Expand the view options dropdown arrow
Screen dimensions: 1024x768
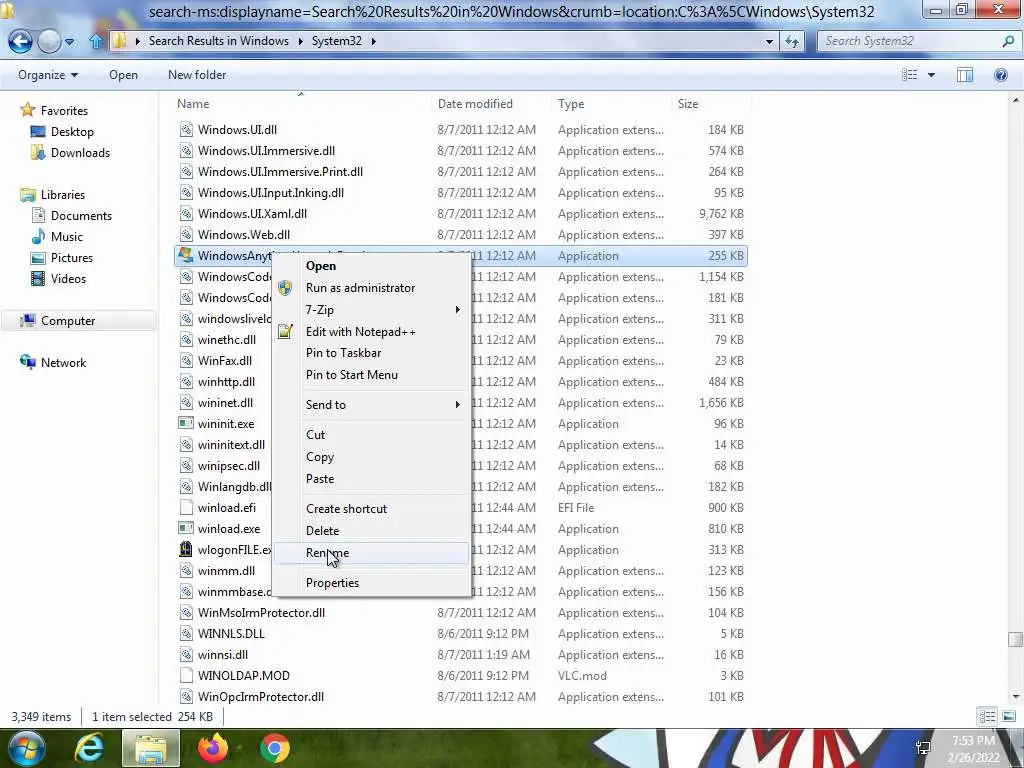(x=931, y=75)
